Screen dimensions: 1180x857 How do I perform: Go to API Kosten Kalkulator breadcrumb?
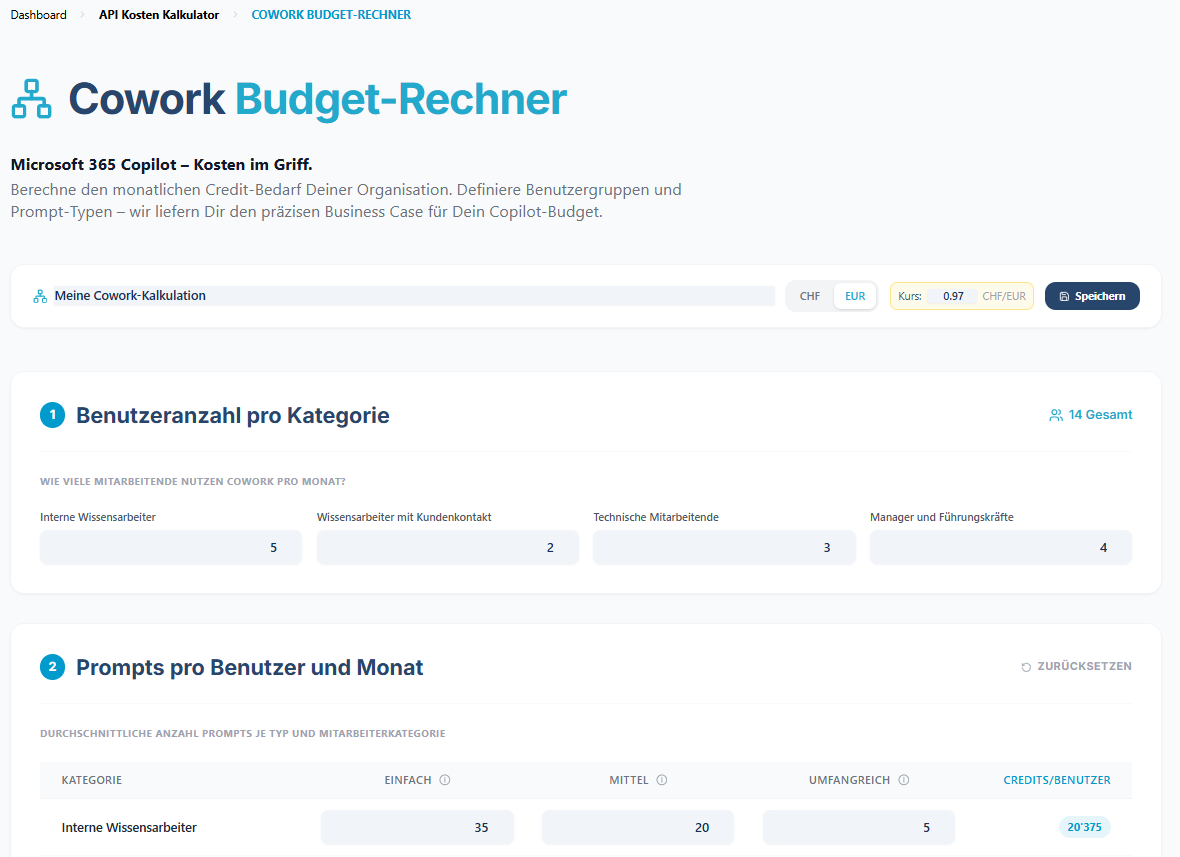point(159,15)
